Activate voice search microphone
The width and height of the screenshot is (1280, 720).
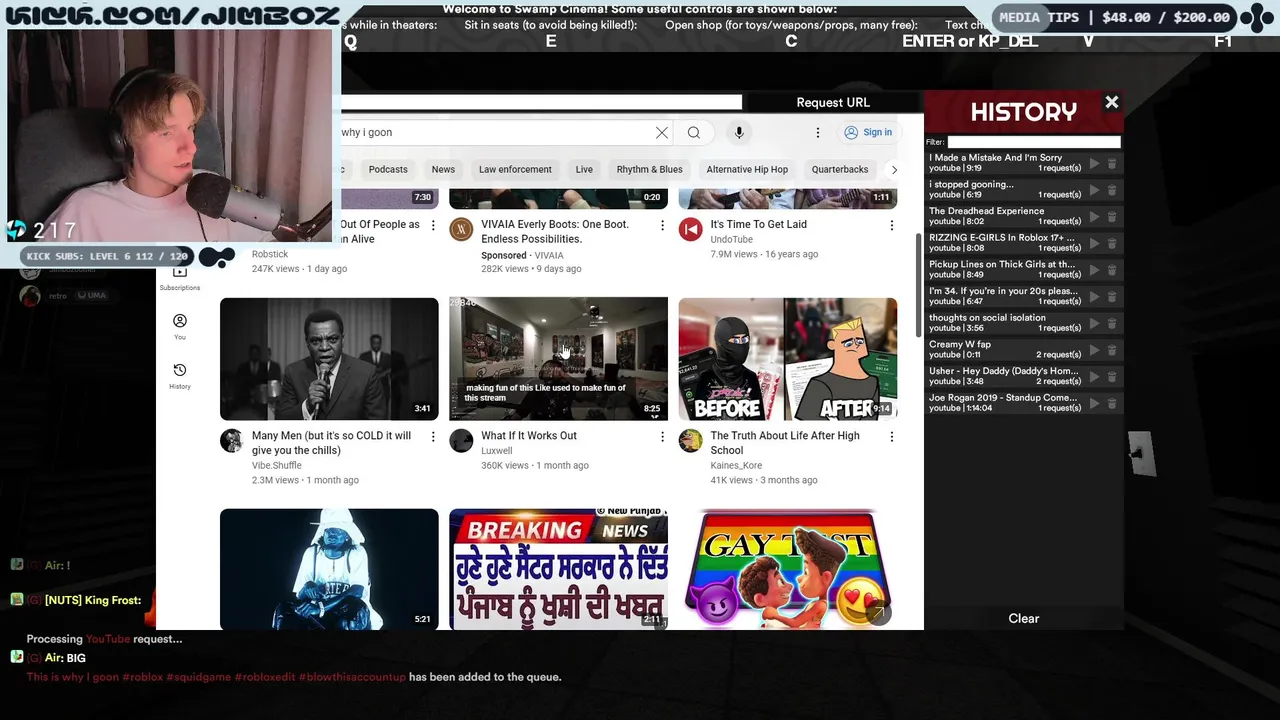tap(739, 132)
